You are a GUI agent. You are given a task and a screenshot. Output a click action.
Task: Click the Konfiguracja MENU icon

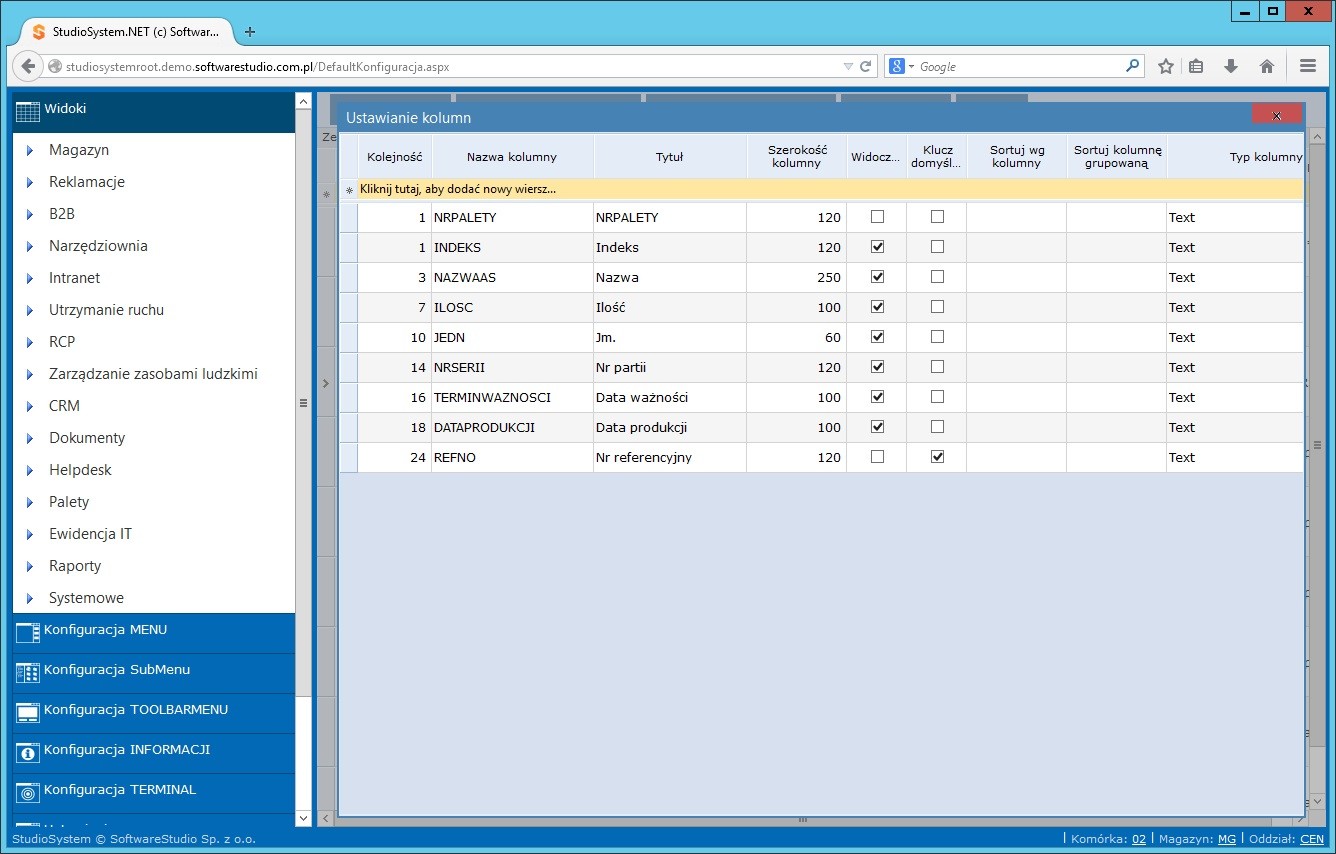28,631
